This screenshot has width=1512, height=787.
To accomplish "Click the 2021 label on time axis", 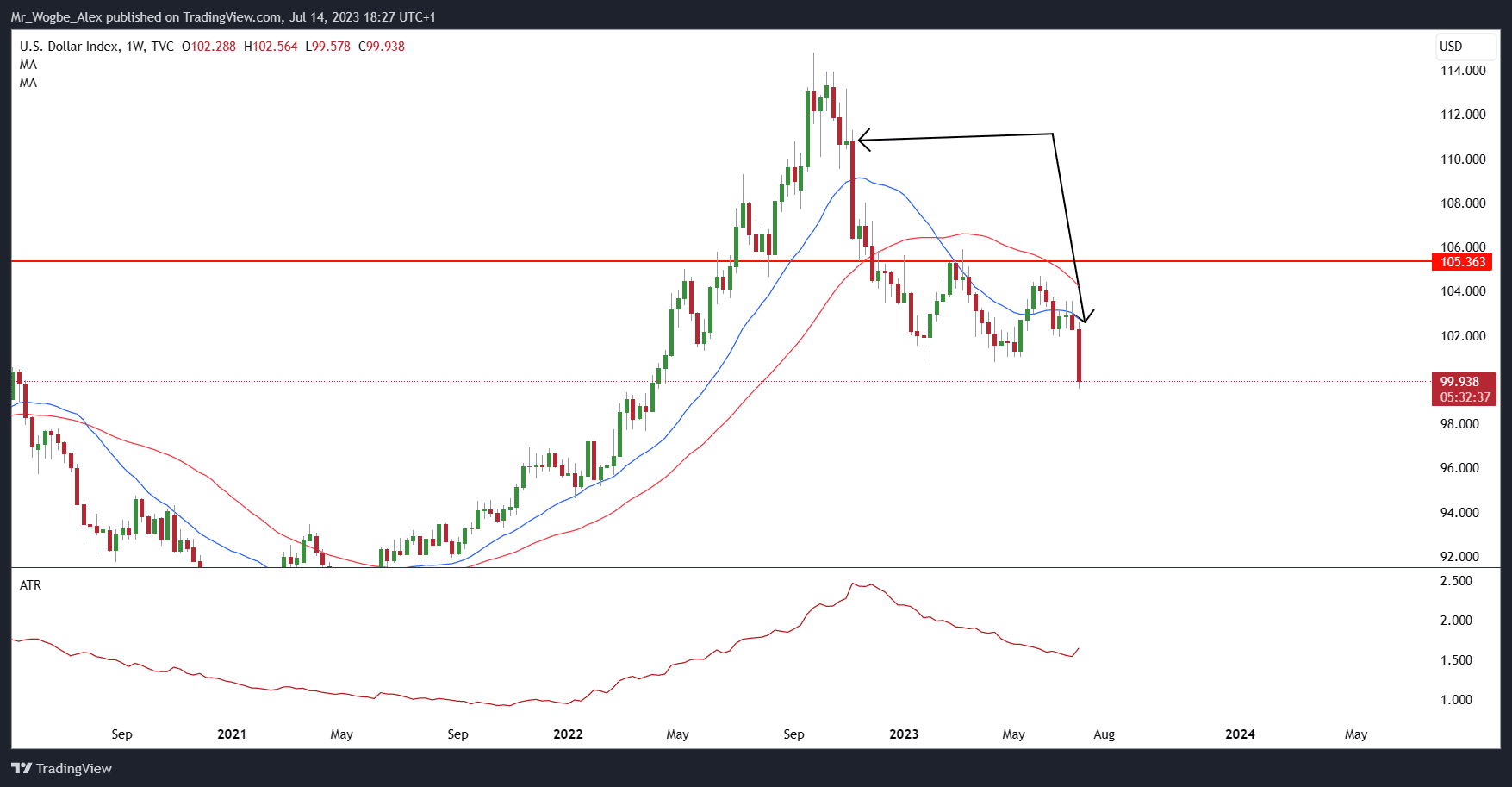I will (x=232, y=734).
